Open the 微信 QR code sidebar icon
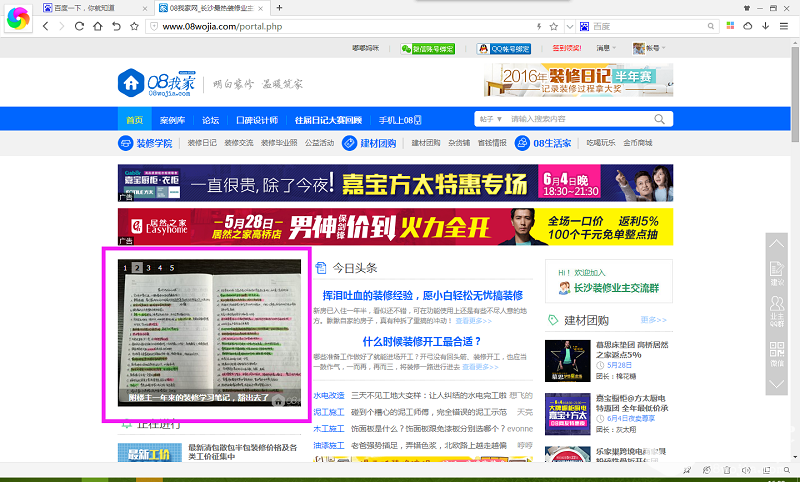The image size is (800, 482). coord(777,354)
